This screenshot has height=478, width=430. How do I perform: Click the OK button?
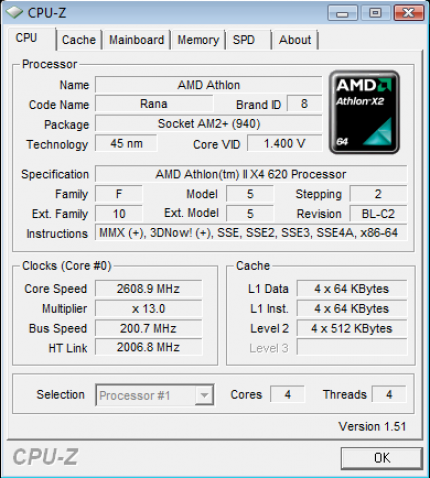click(x=382, y=458)
